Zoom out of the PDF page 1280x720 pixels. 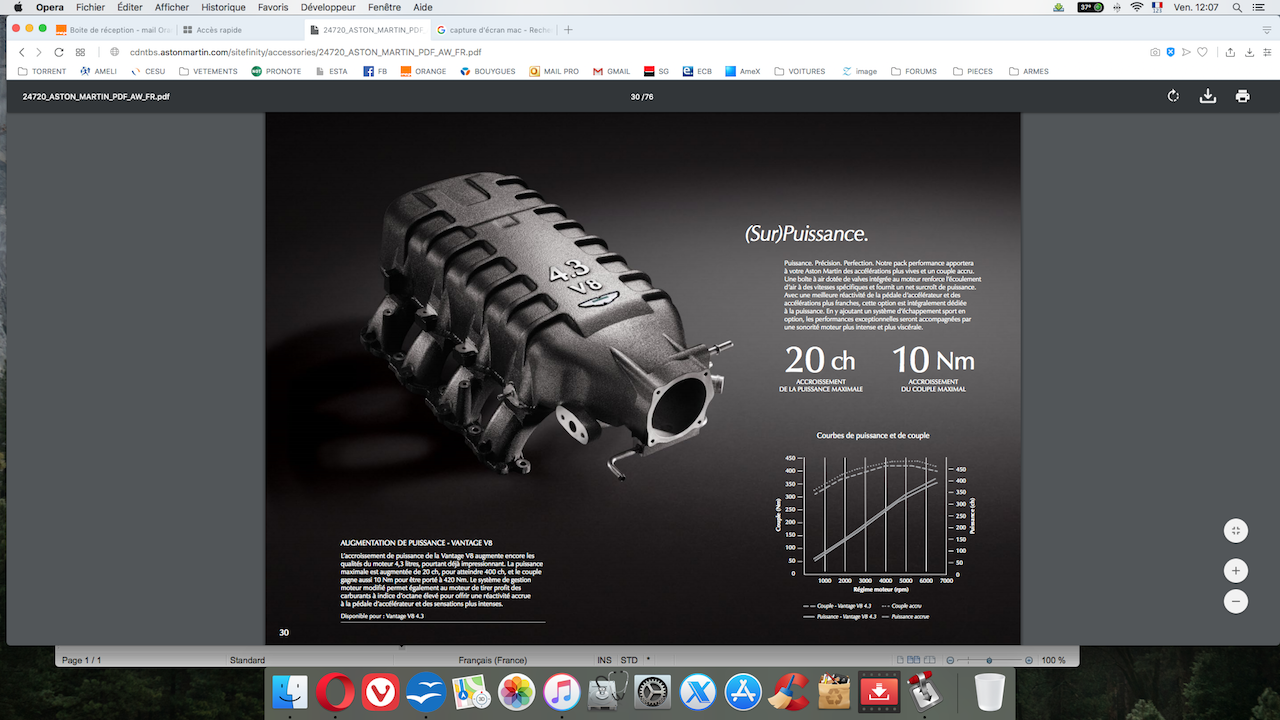click(1236, 601)
